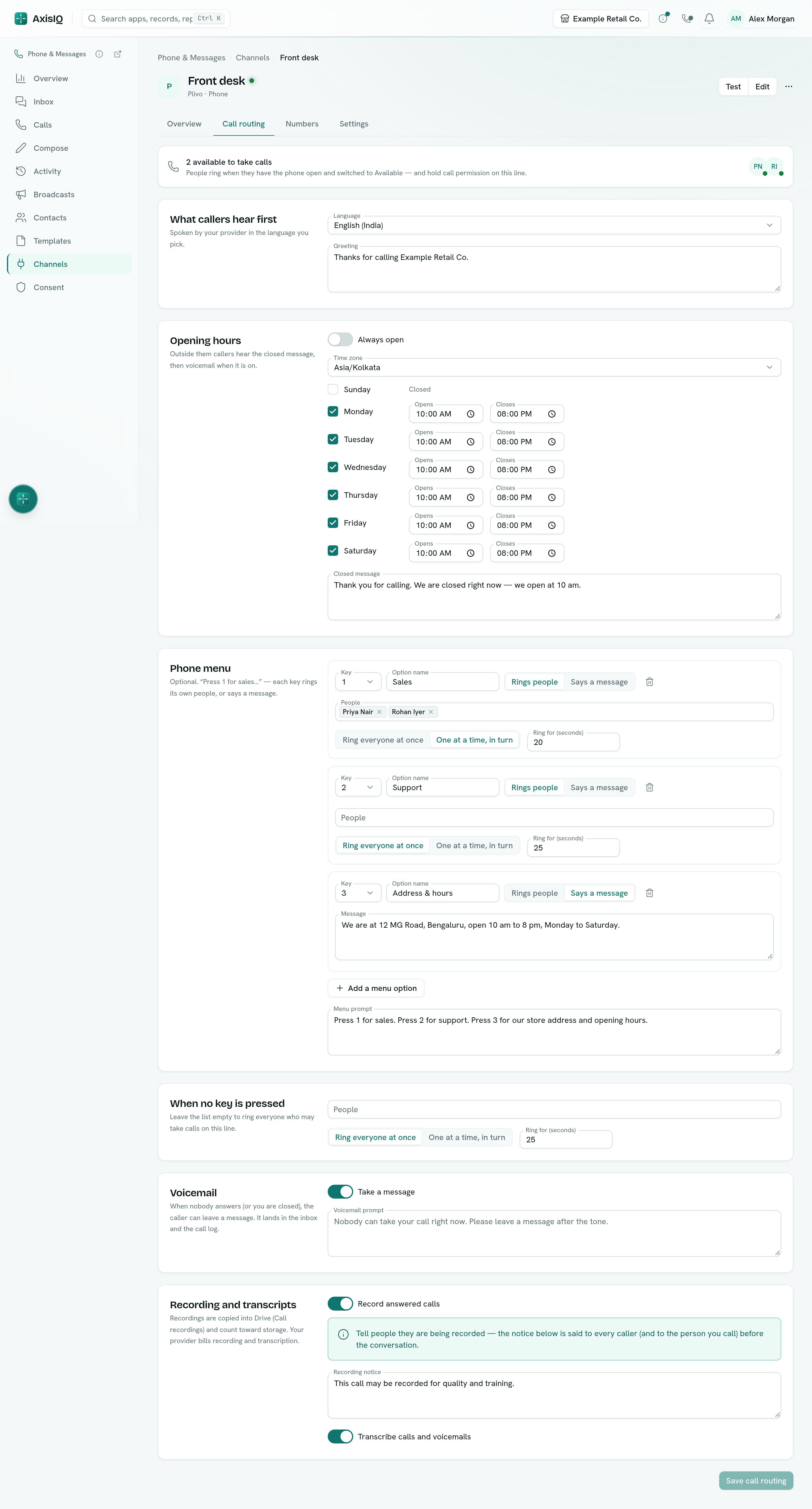This screenshot has height=1509, width=812.
Task: Click the Menu prompt text area
Action: (x=554, y=1032)
